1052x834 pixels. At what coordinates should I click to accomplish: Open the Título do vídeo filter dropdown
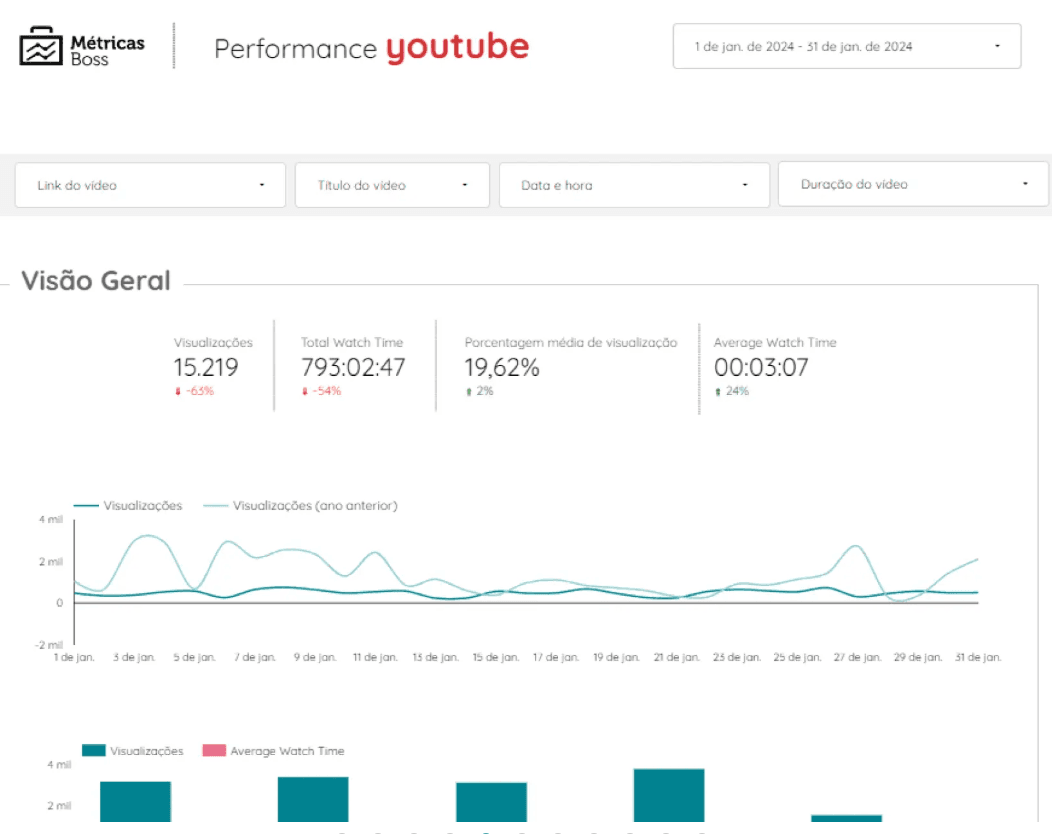(392, 184)
